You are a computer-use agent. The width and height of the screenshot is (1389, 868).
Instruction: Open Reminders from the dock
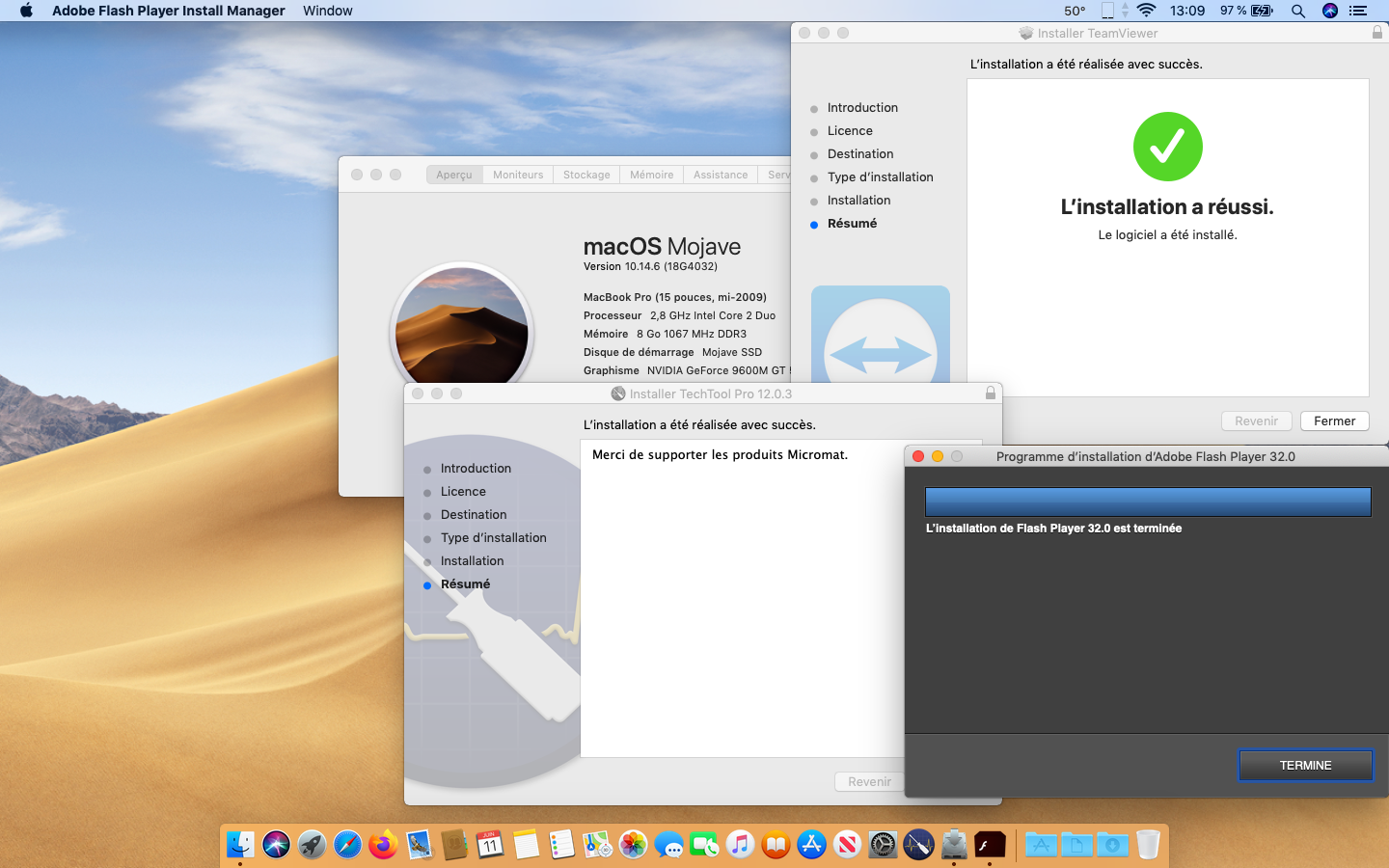pos(561,845)
